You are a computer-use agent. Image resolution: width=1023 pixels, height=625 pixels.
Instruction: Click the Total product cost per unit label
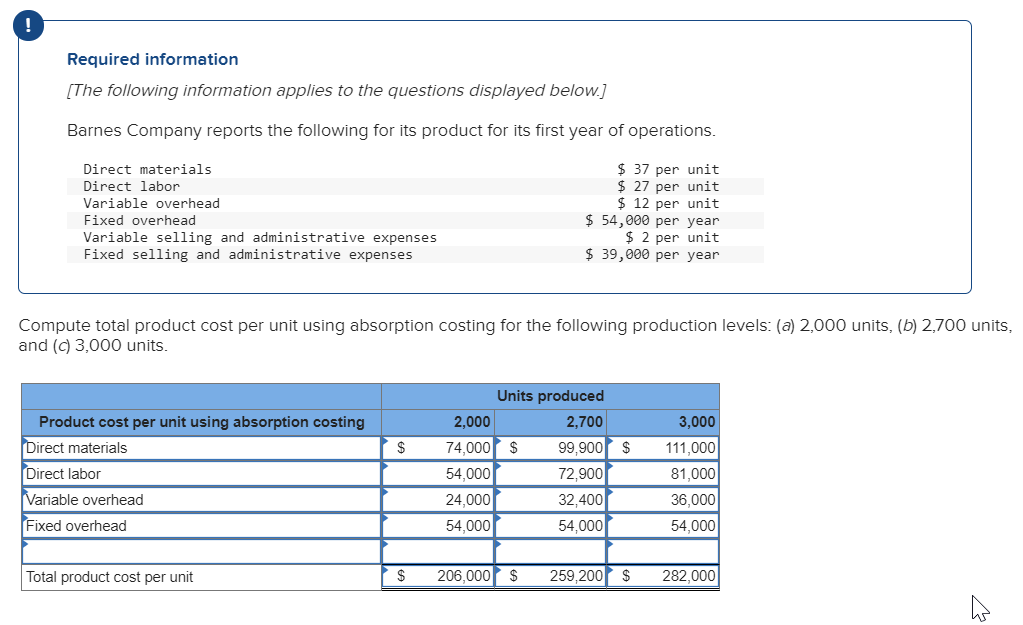[x=110, y=577]
